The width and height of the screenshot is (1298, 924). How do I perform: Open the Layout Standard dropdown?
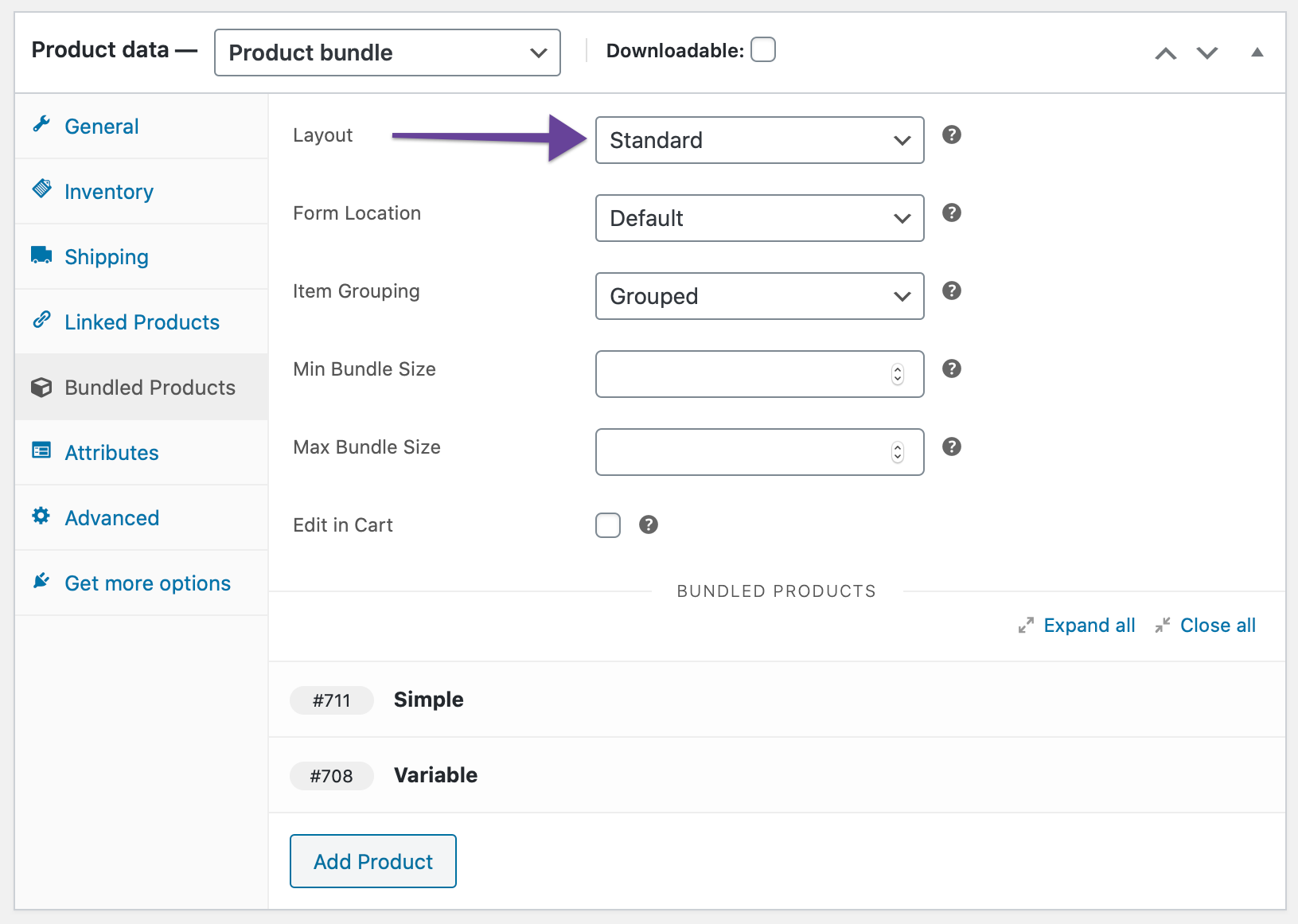point(760,140)
